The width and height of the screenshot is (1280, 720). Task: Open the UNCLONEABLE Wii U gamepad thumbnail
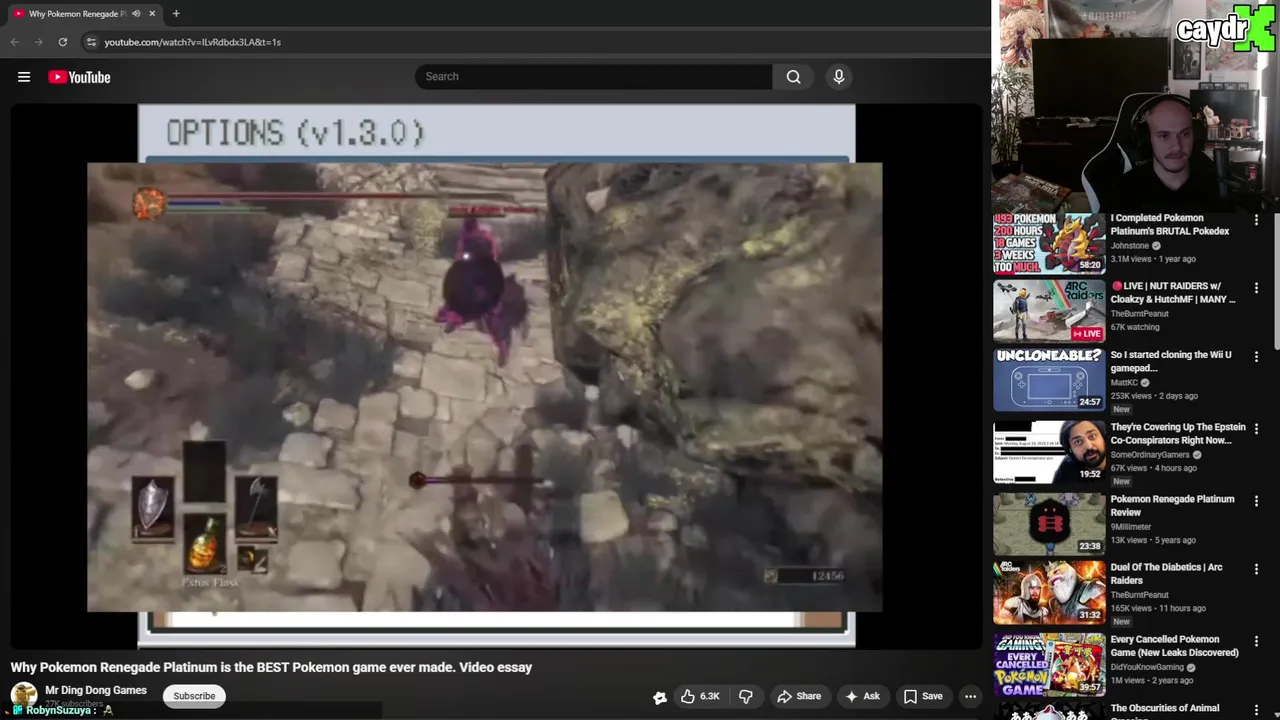1049,379
